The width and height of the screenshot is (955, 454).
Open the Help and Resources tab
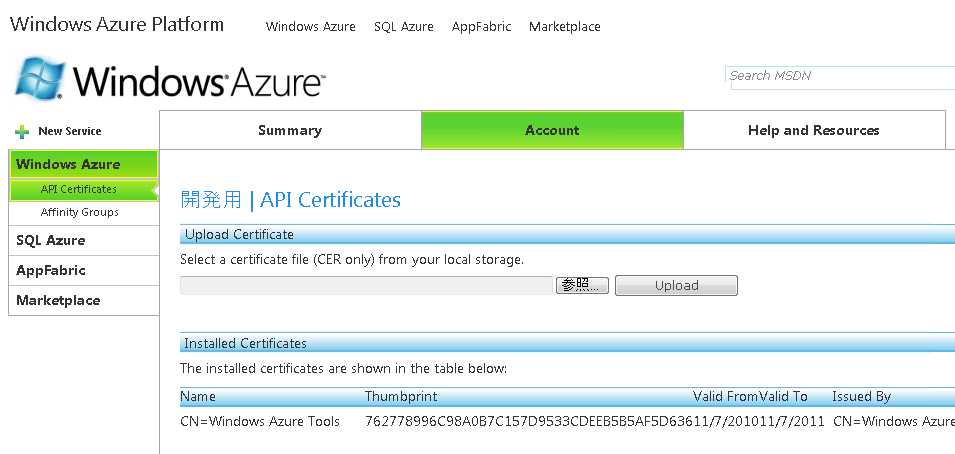pyautogui.click(x=814, y=130)
